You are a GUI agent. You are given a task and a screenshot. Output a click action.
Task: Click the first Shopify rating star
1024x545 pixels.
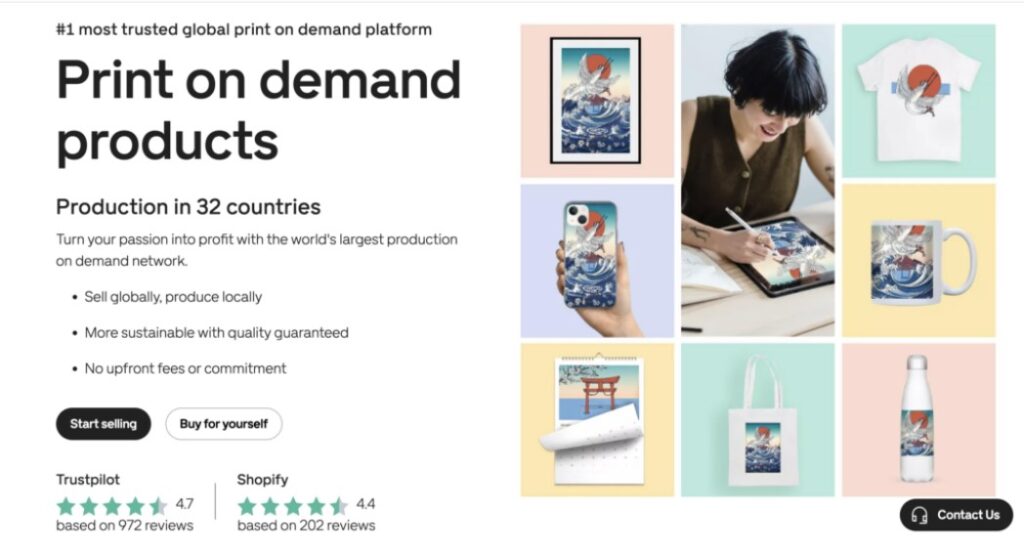click(247, 506)
